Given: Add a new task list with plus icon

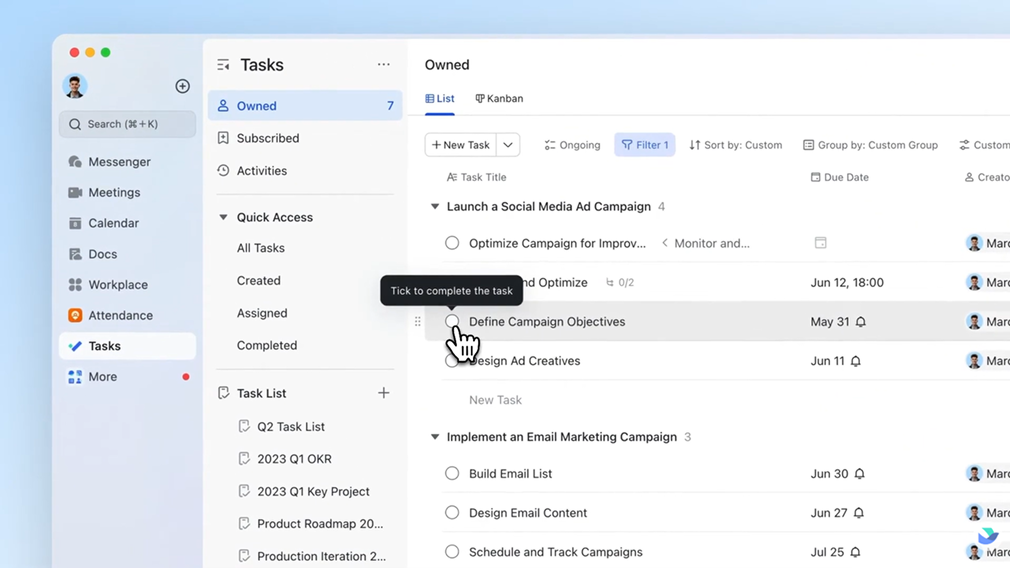Looking at the screenshot, I should coord(383,393).
